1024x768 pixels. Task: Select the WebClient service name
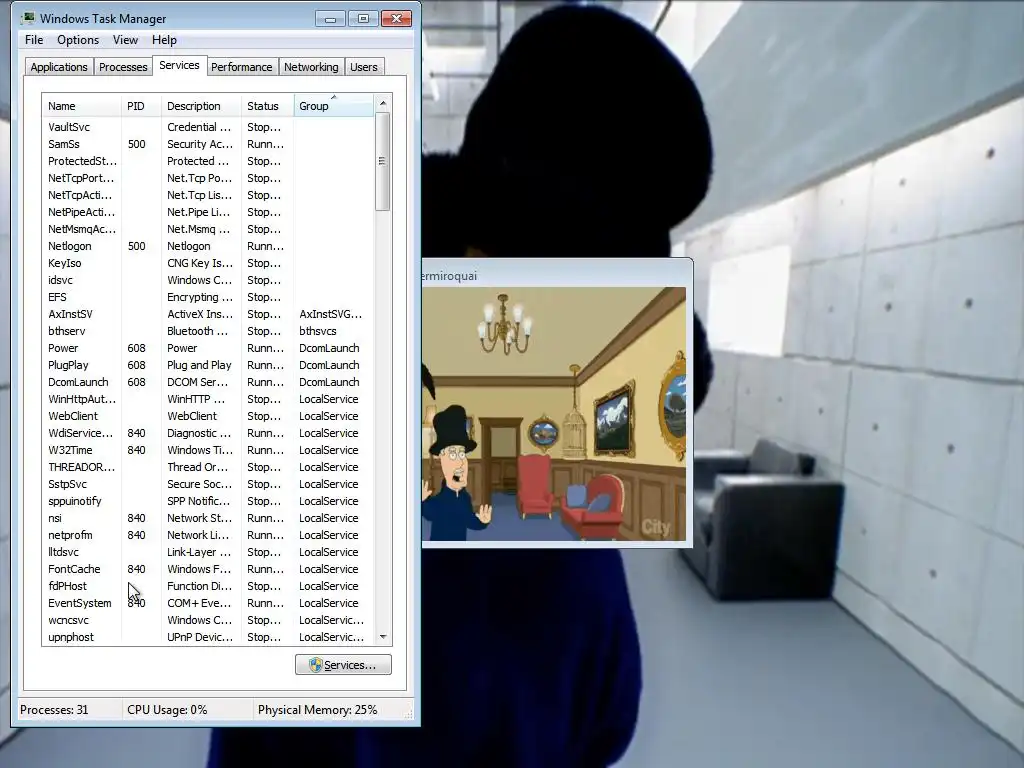(x=73, y=416)
